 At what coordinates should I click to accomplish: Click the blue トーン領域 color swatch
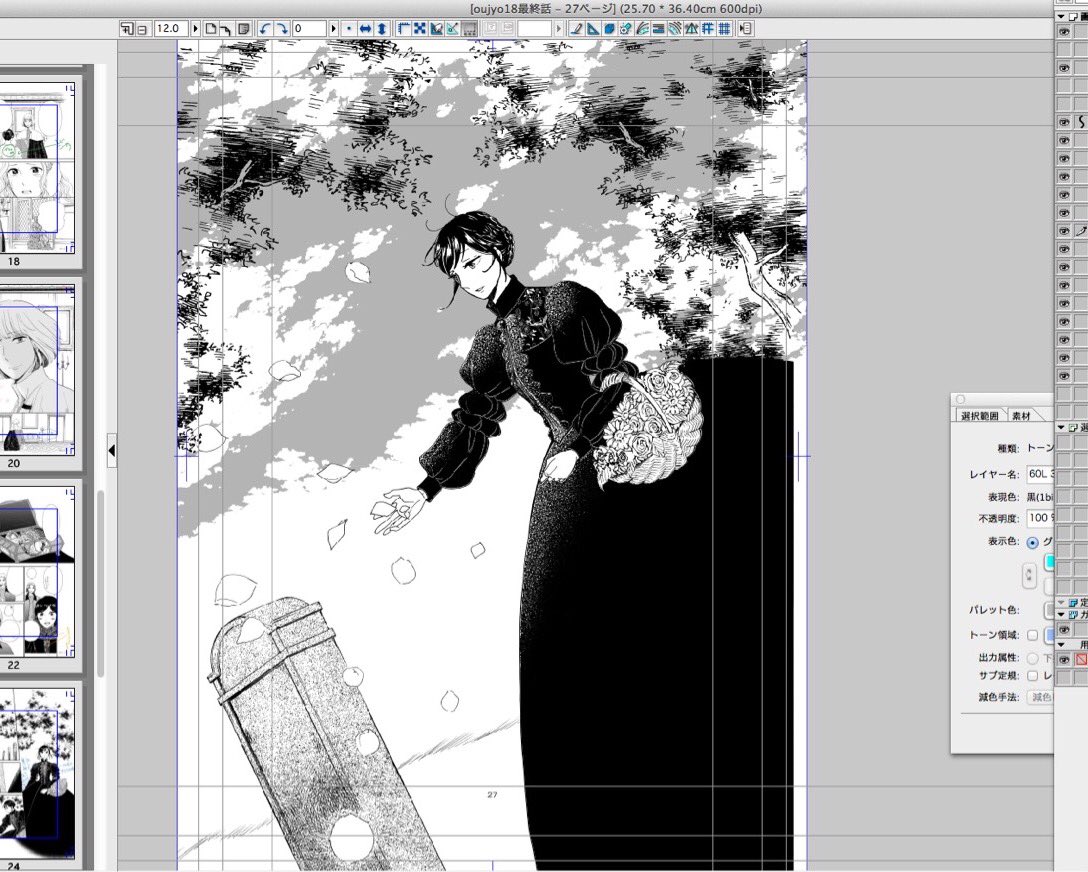click(x=1049, y=635)
